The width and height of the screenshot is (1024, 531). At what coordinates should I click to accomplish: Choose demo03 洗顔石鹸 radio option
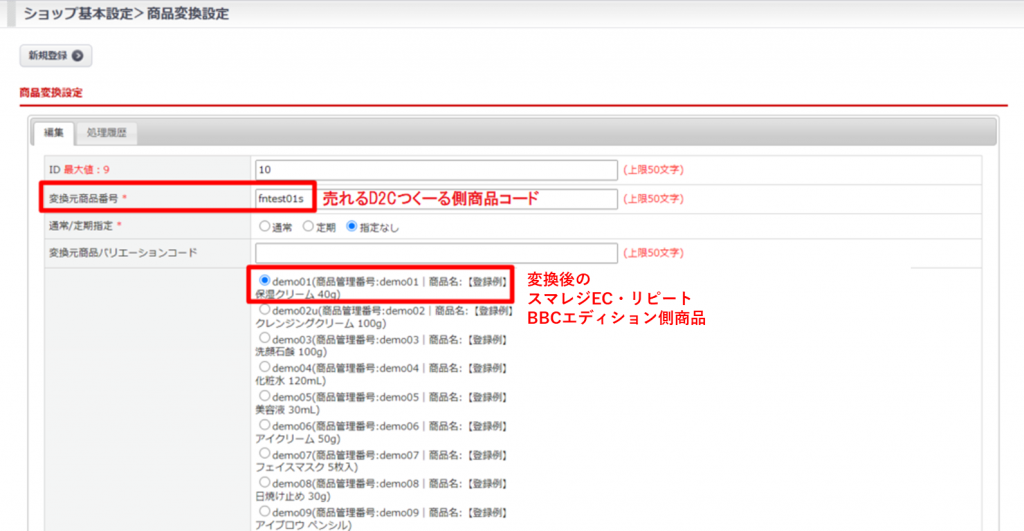click(265, 339)
